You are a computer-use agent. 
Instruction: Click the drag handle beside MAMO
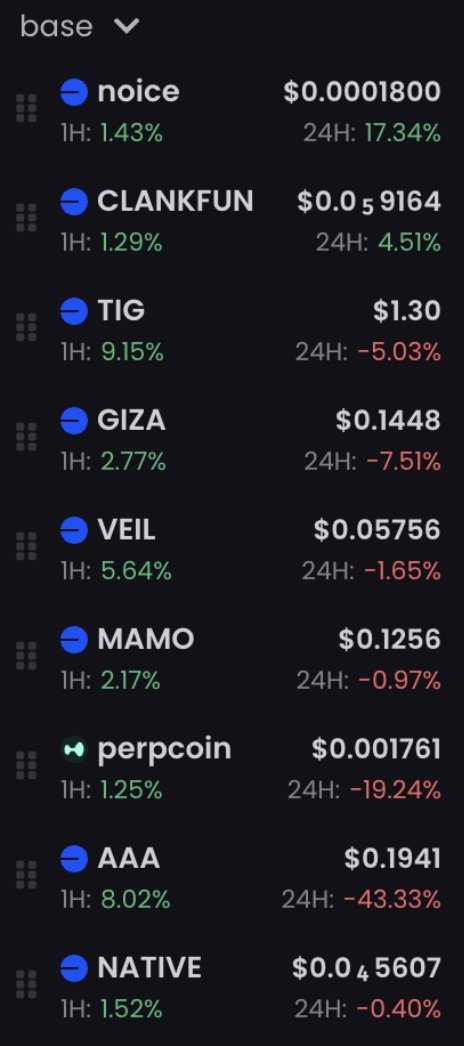pyautogui.click(x=26, y=656)
